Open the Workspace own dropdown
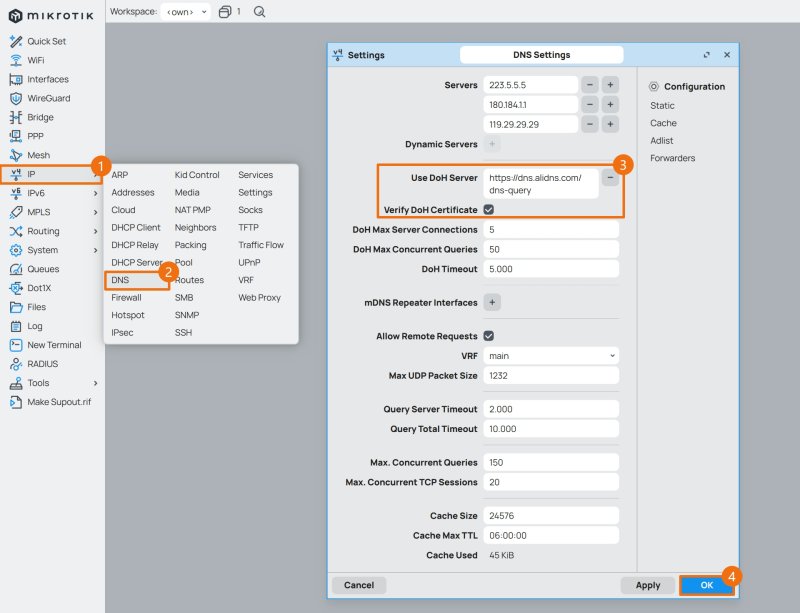Screen dimensions: 800x613 (x=186, y=12)
